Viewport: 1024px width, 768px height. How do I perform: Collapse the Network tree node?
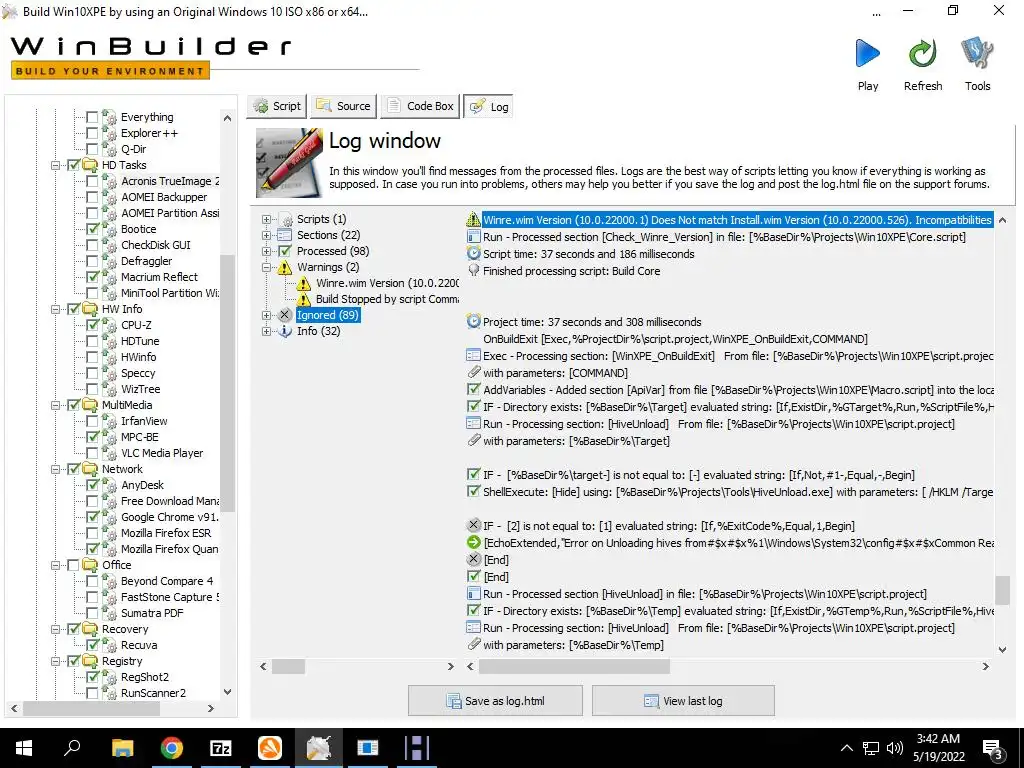click(x=56, y=469)
